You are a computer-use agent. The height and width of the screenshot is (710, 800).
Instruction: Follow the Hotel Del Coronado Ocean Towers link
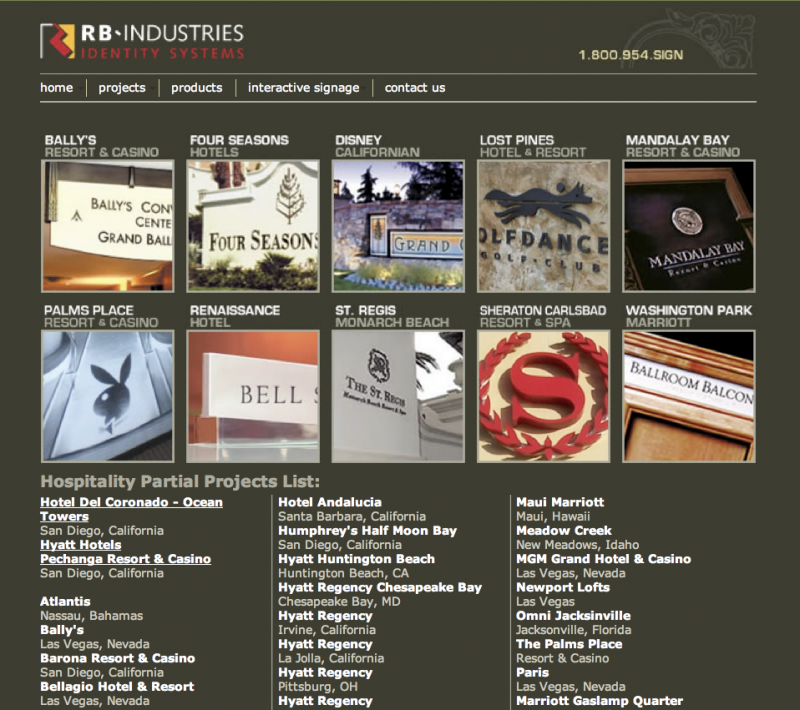[130, 508]
